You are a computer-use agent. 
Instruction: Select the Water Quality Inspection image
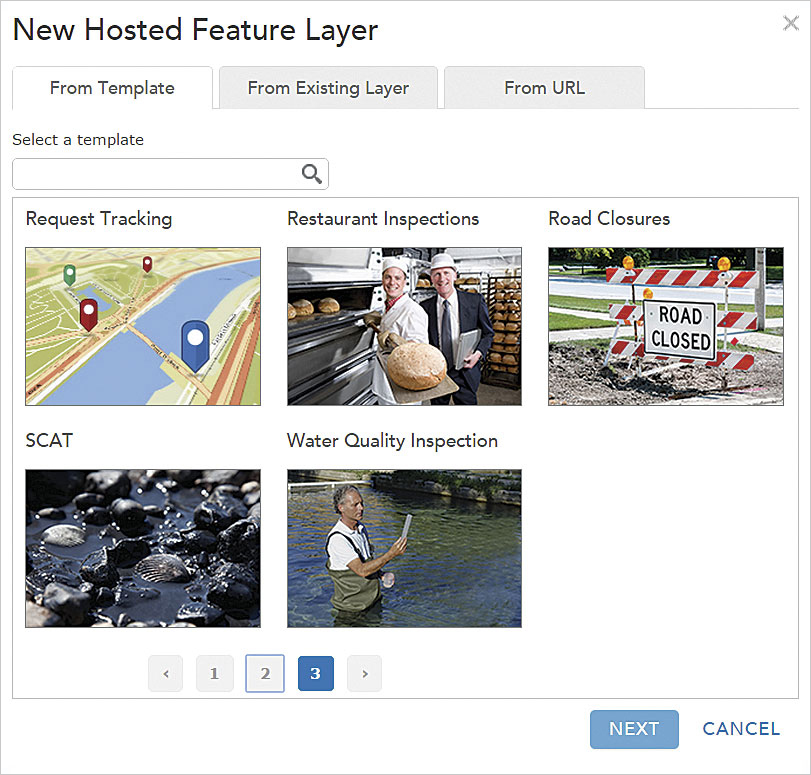click(x=404, y=548)
